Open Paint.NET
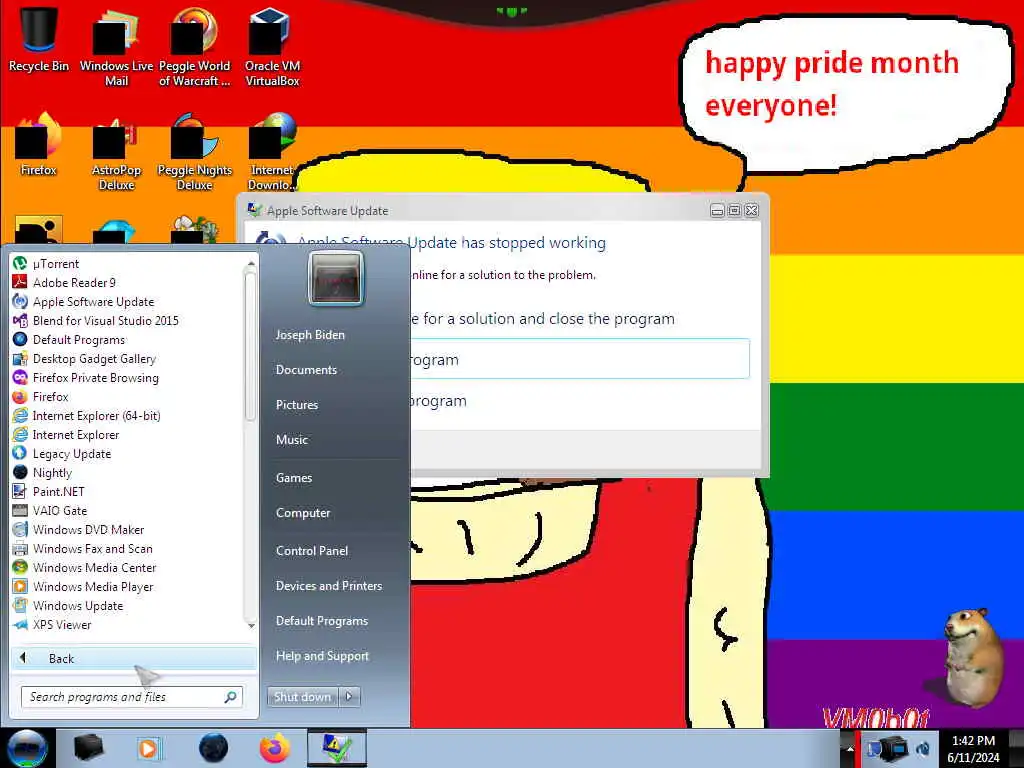This screenshot has width=1024, height=768. click(x=58, y=492)
